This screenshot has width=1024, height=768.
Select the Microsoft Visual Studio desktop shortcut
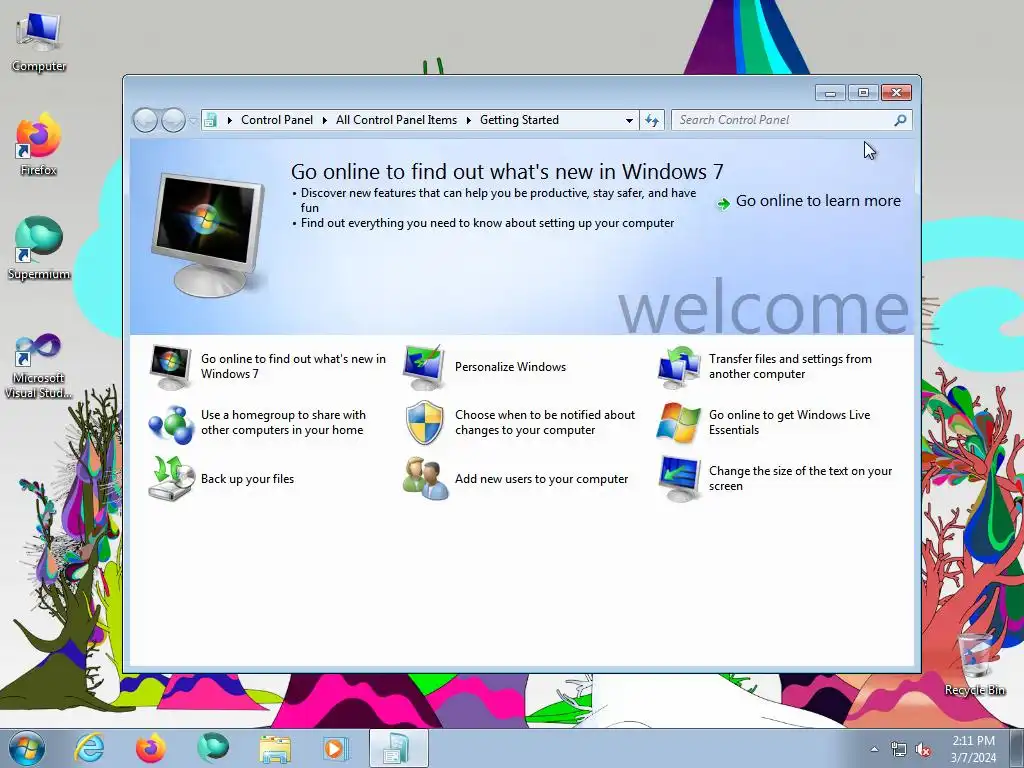point(39,366)
